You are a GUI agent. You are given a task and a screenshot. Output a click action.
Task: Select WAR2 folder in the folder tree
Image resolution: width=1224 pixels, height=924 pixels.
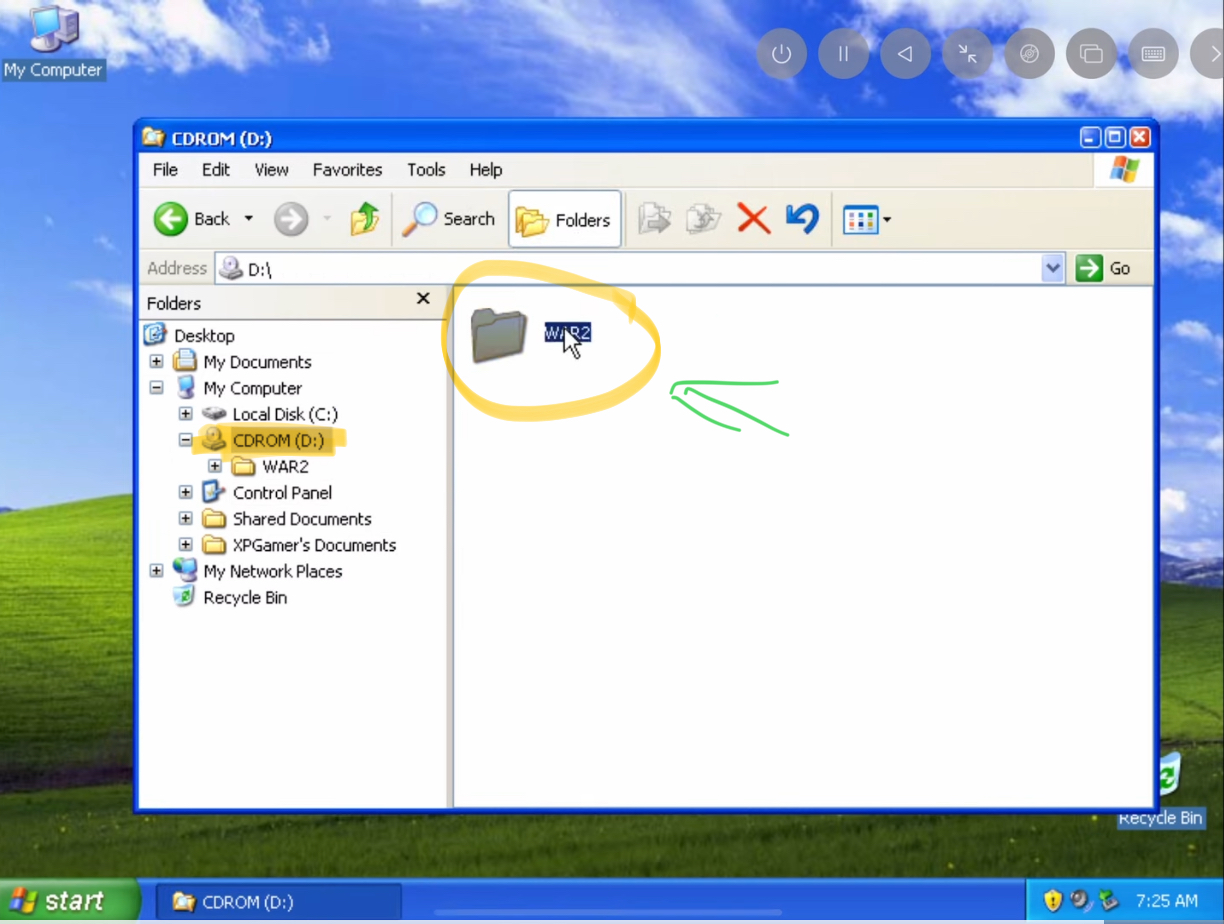click(285, 467)
